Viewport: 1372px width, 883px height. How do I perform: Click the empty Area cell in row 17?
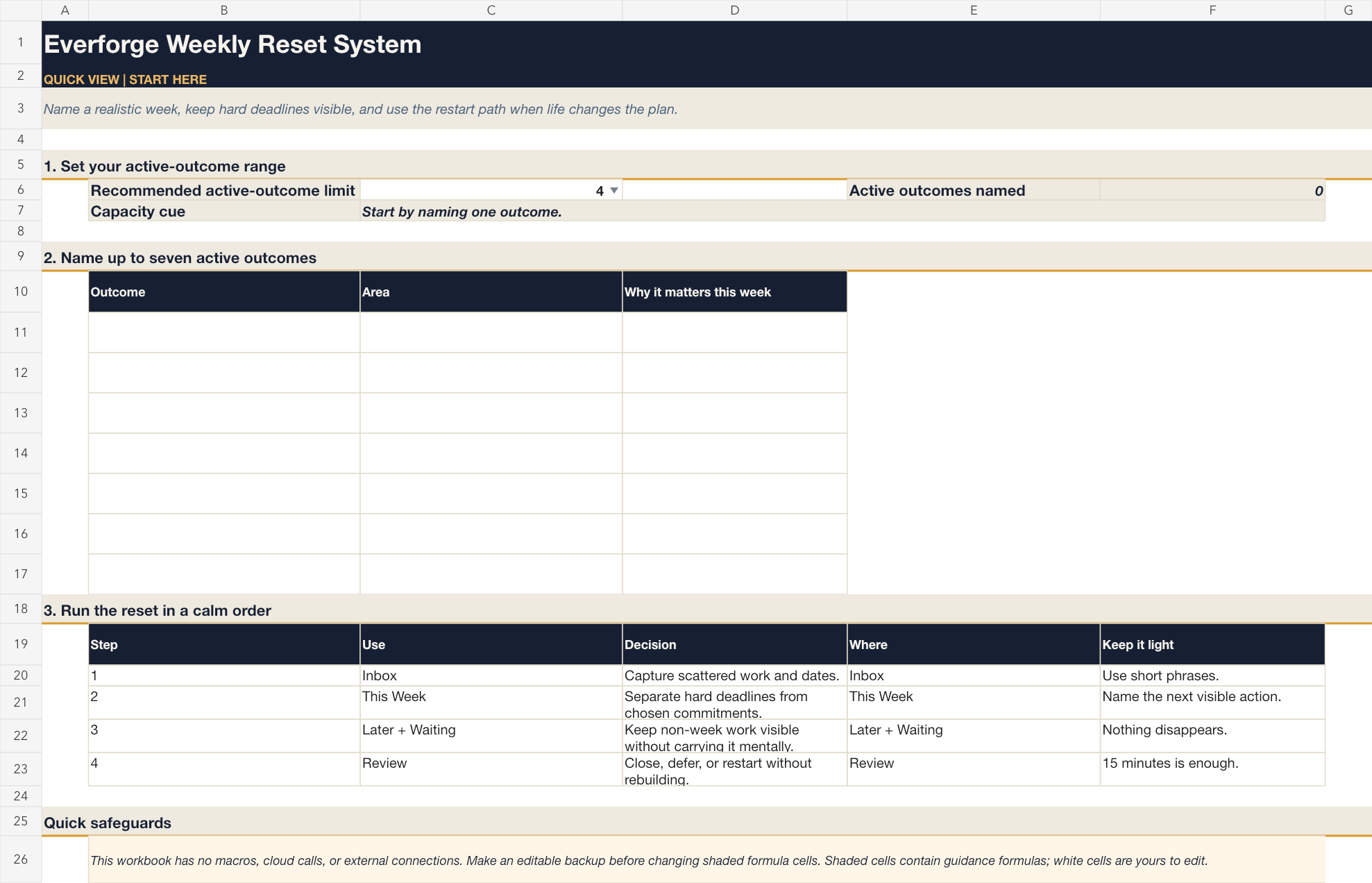tap(491, 574)
